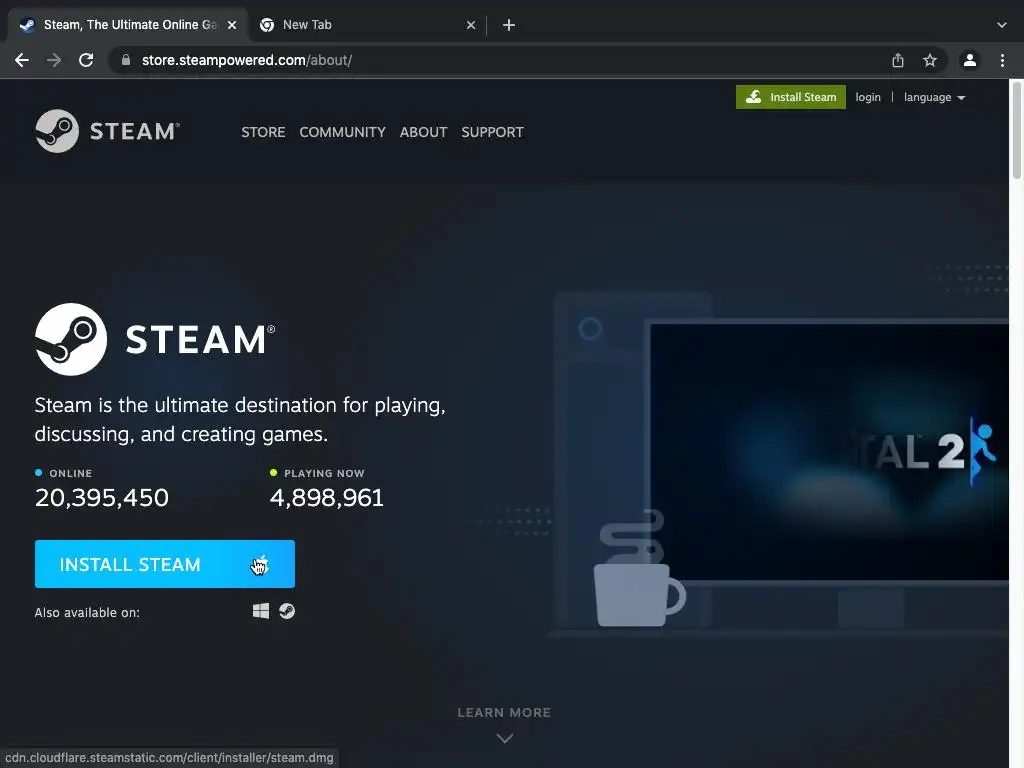This screenshot has width=1024, height=768.
Task: Choose the Windows icon under Also available on
Action: click(x=261, y=611)
